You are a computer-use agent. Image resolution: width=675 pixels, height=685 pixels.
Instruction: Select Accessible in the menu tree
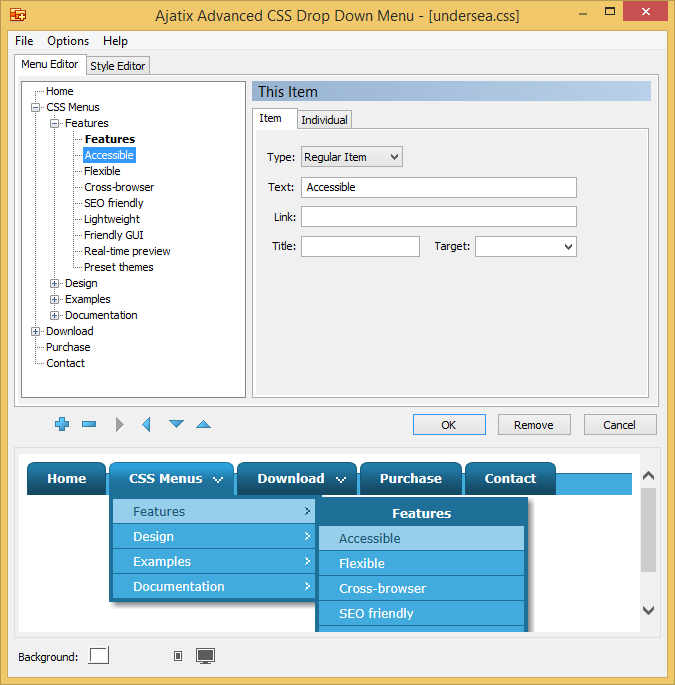(109, 155)
